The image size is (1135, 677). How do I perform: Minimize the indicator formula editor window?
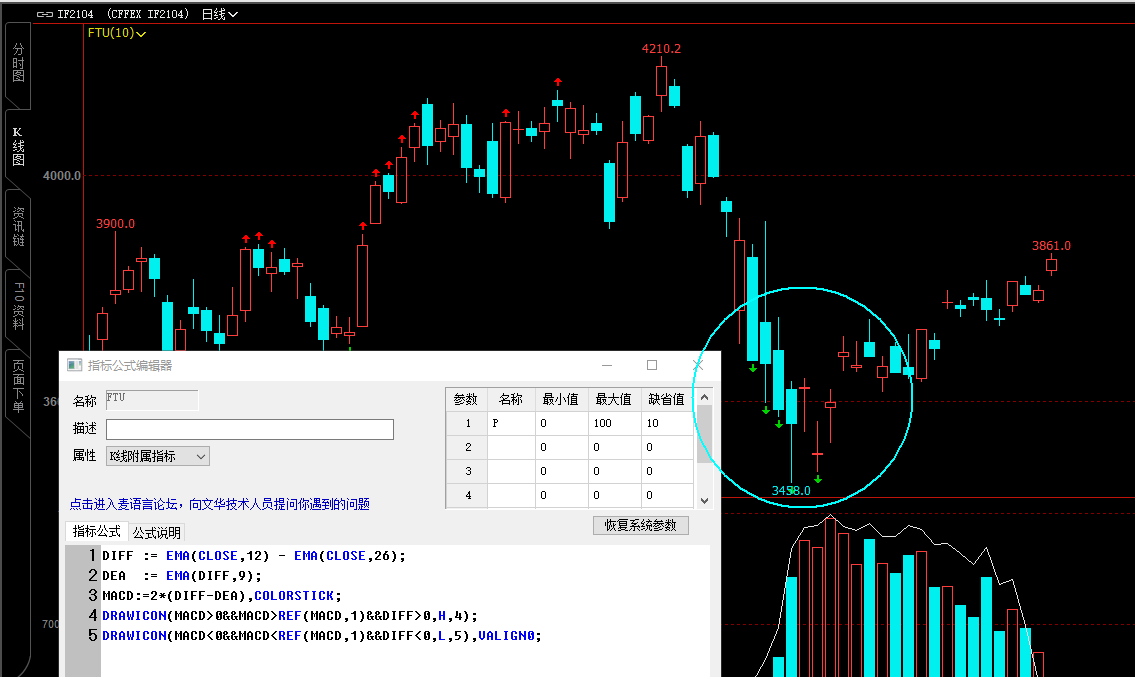click(606, 365)
